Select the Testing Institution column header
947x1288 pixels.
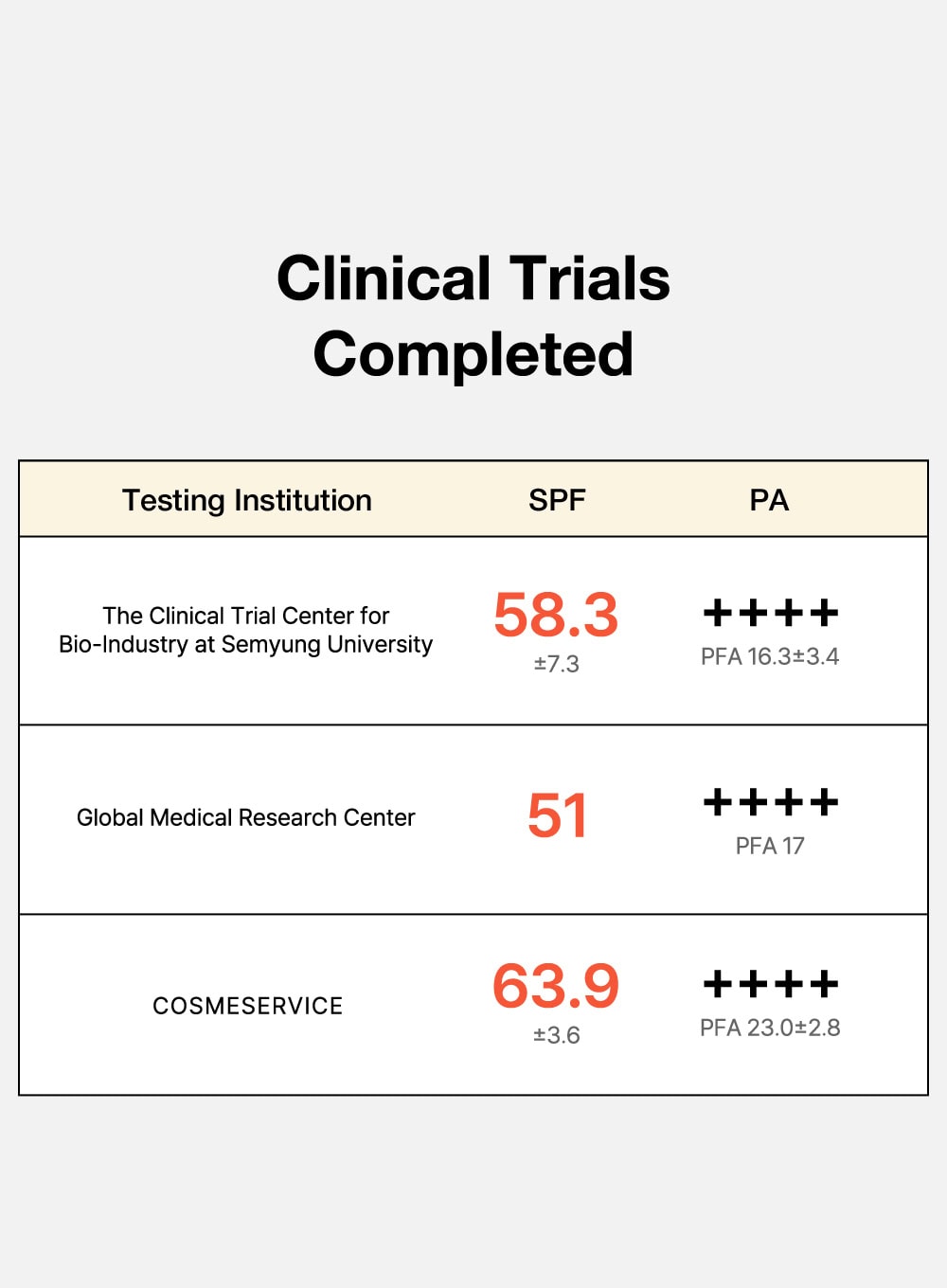point(247,500)
